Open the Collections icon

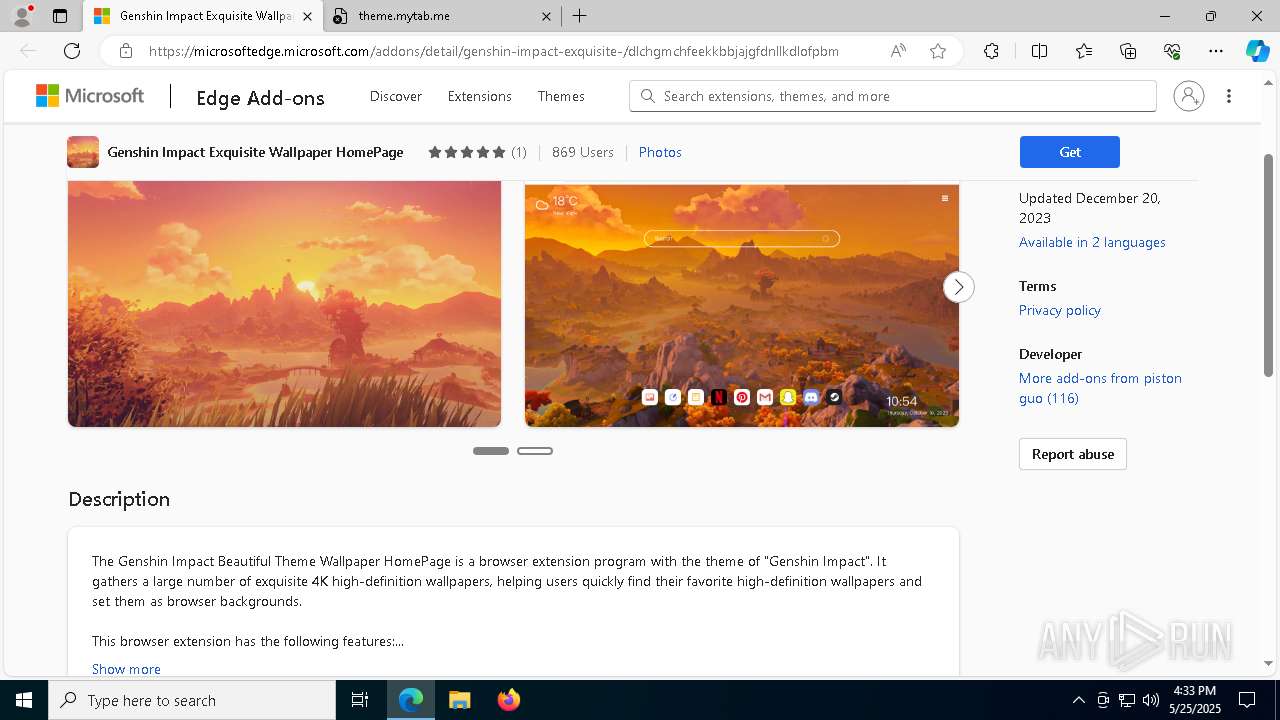(x=1128, y=51)
